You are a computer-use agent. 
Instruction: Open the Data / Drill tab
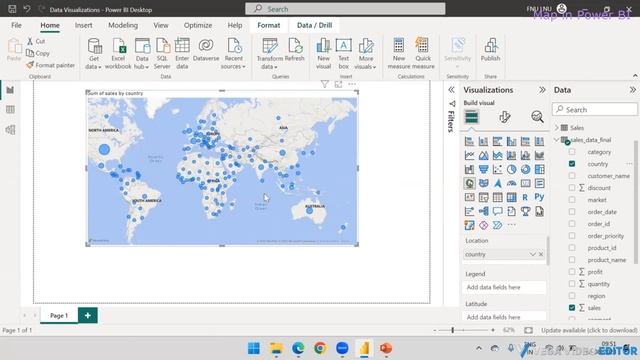pyautogui.click(x=314, y=25)
